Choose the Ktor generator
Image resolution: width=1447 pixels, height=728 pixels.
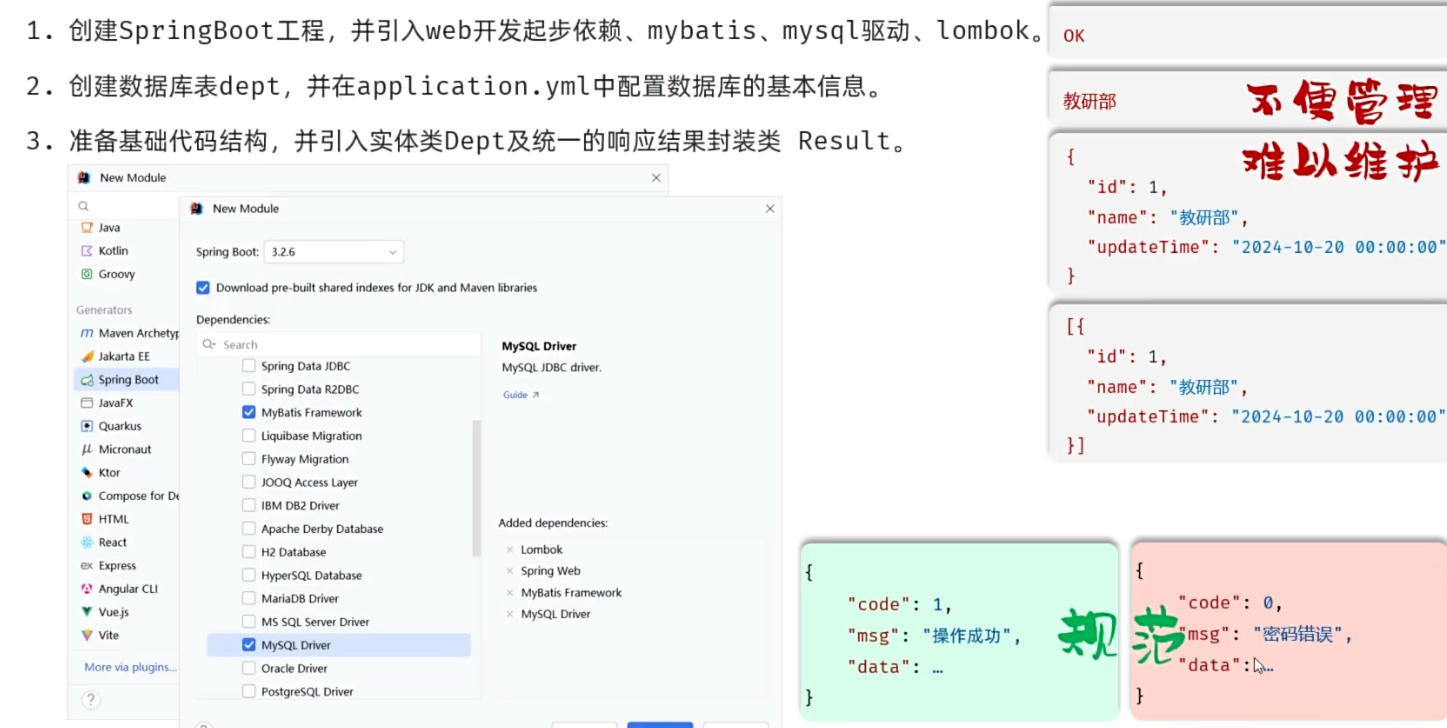(x=100, y=473)
